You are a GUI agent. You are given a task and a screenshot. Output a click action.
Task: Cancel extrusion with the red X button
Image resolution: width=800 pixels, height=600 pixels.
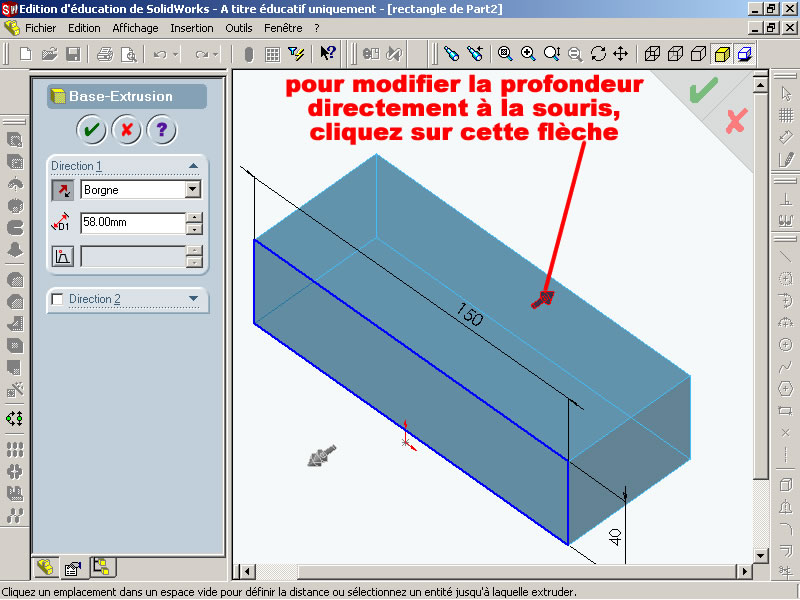(127, 130)
